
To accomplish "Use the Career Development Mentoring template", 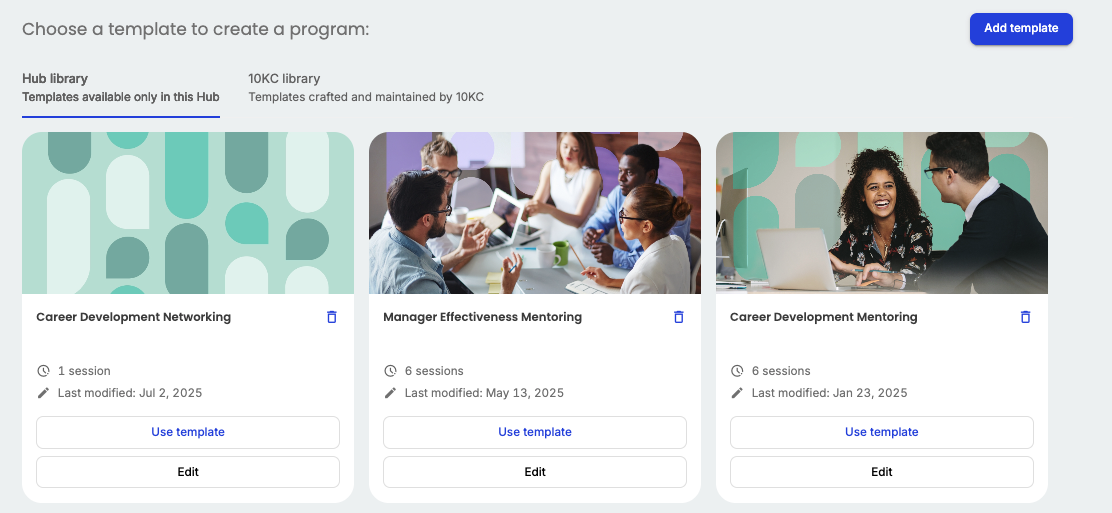I will [x=881, y=432].
